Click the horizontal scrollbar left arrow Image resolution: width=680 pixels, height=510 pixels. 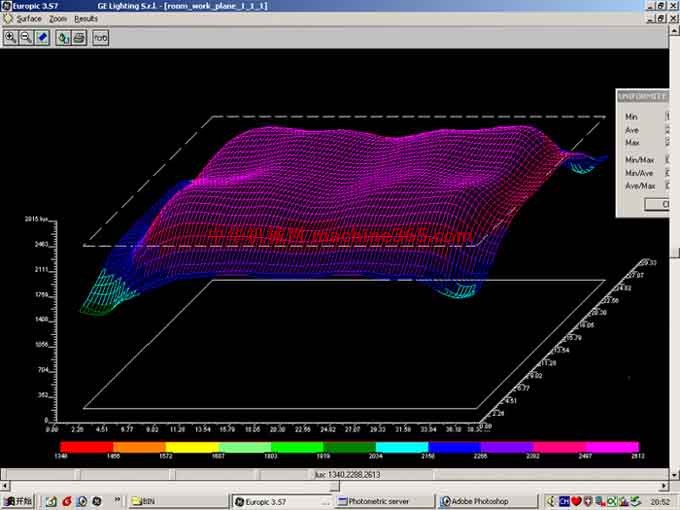pos(4,486)
